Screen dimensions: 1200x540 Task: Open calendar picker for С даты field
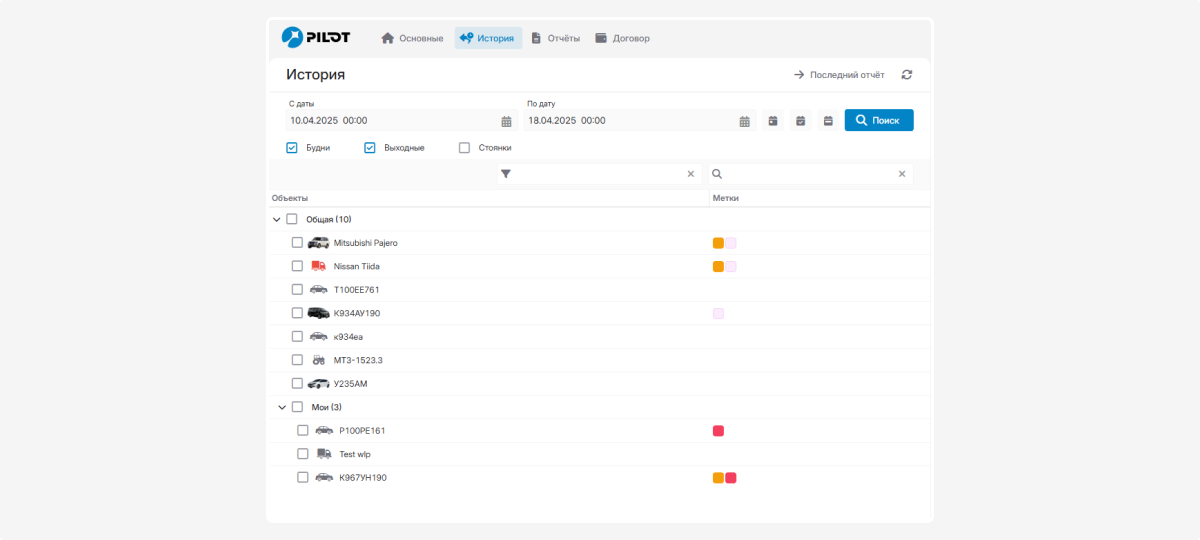coord(506,121)
